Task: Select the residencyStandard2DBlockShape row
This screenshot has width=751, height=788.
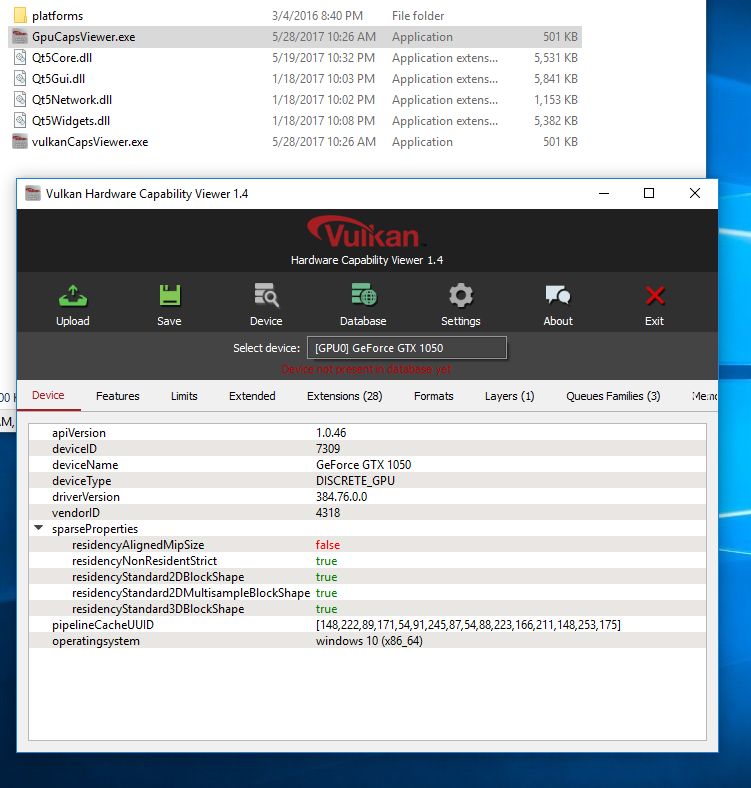Action: 367,577
